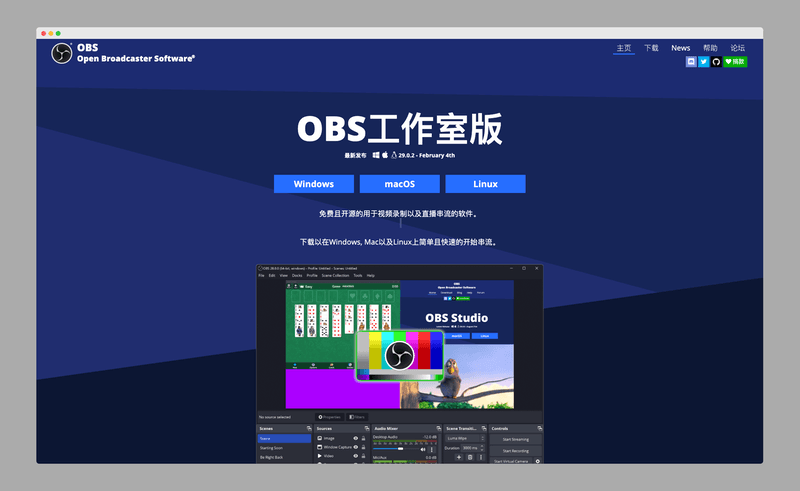The height and width of the screenshot is (491, 800).
Task: Click the red close dot of the browser window
Action: [43, 33]
